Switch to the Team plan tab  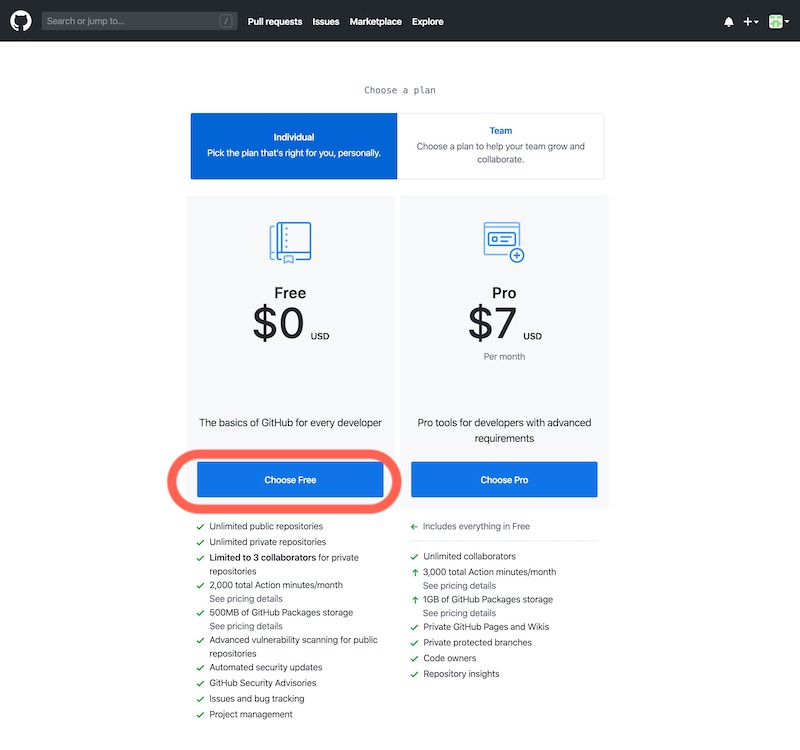click(501, 146)
